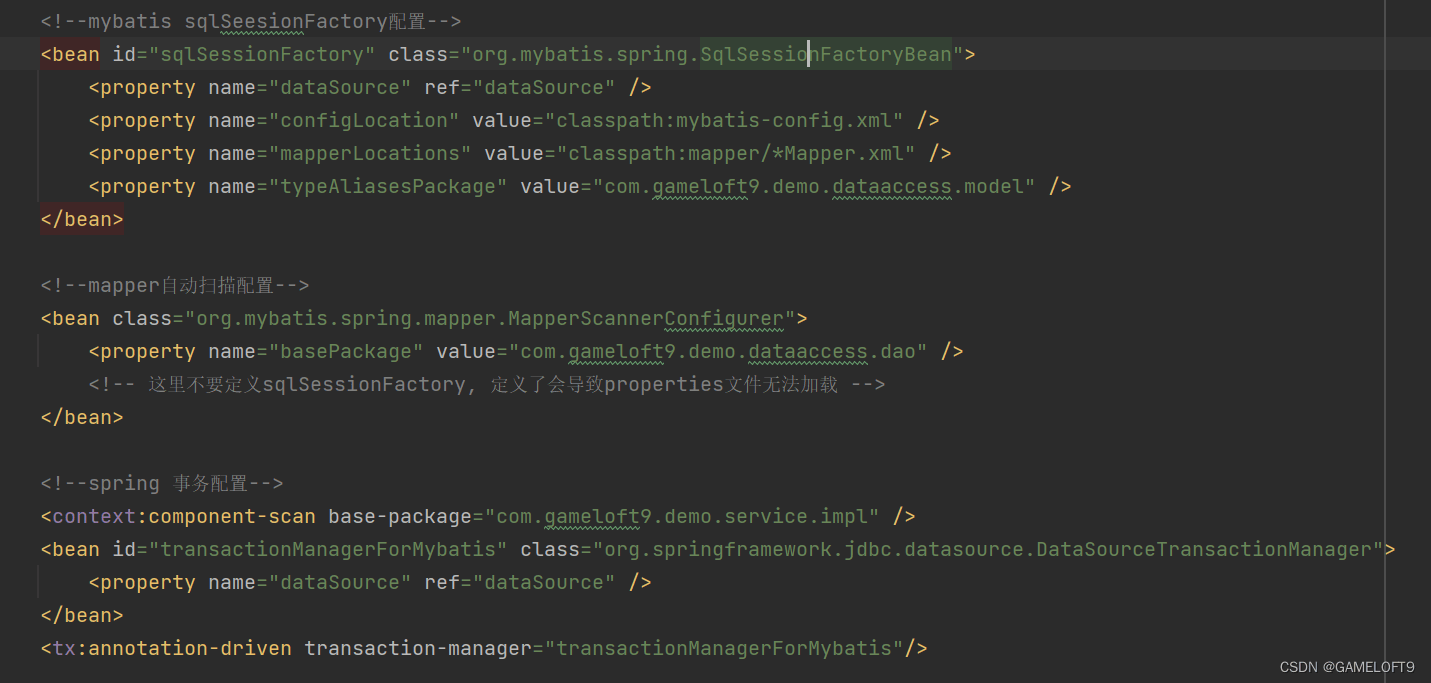Image resolution: width=1431 pixels, height=683 pixels.
Task: Click the closing </bean> tag of MapperScannerConfigurer
Action: tap(82, 417)
